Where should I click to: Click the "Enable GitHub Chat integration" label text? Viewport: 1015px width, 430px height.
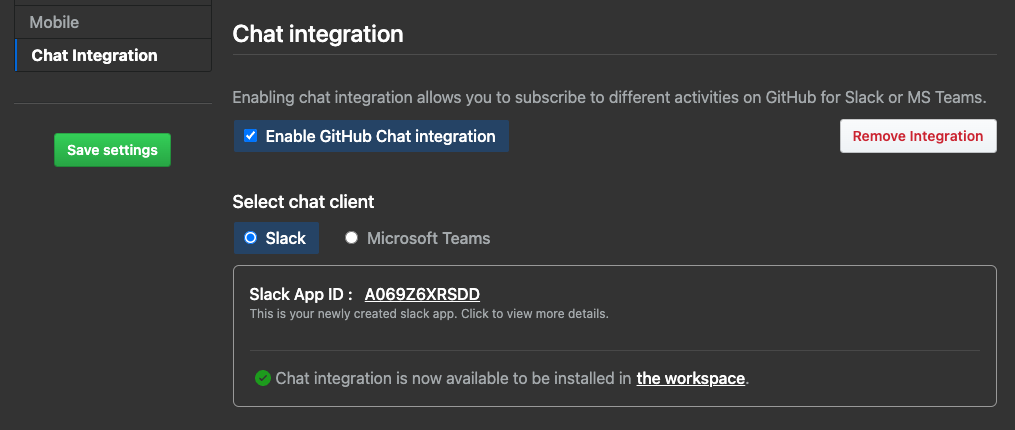[x=380, y=136]
